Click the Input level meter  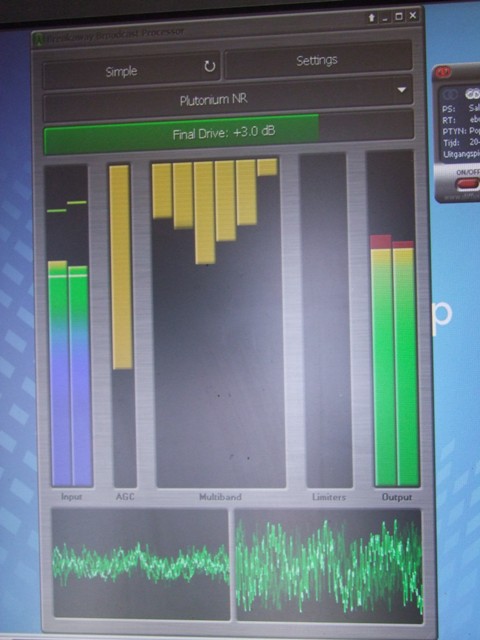tap(69, 326)
